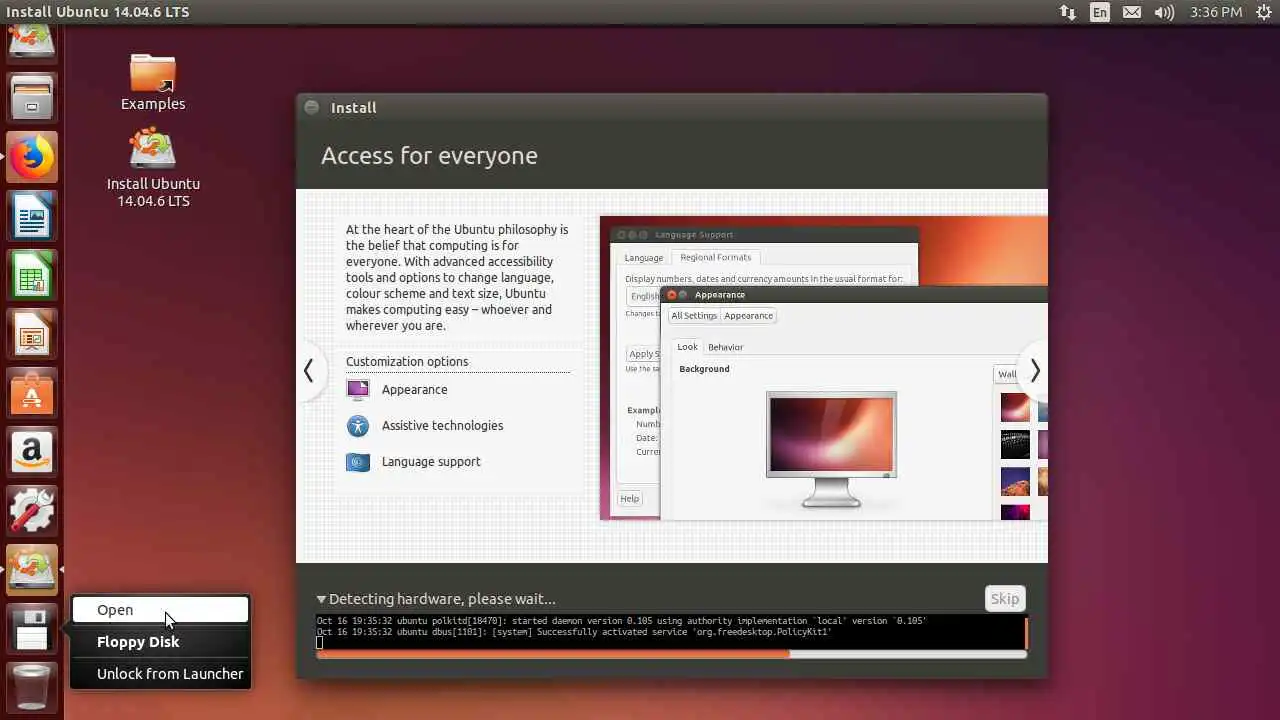Select running installer icon in launcher
This screenshot has height=720, width=1280.
coord(32,570)
